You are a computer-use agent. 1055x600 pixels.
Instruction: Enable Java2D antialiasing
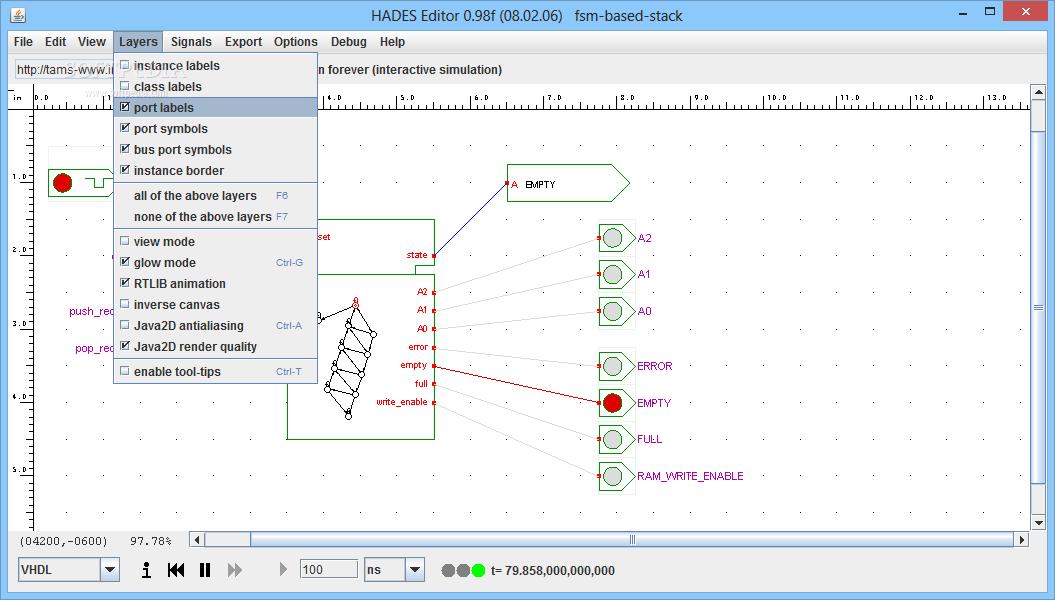coord(215,326)
